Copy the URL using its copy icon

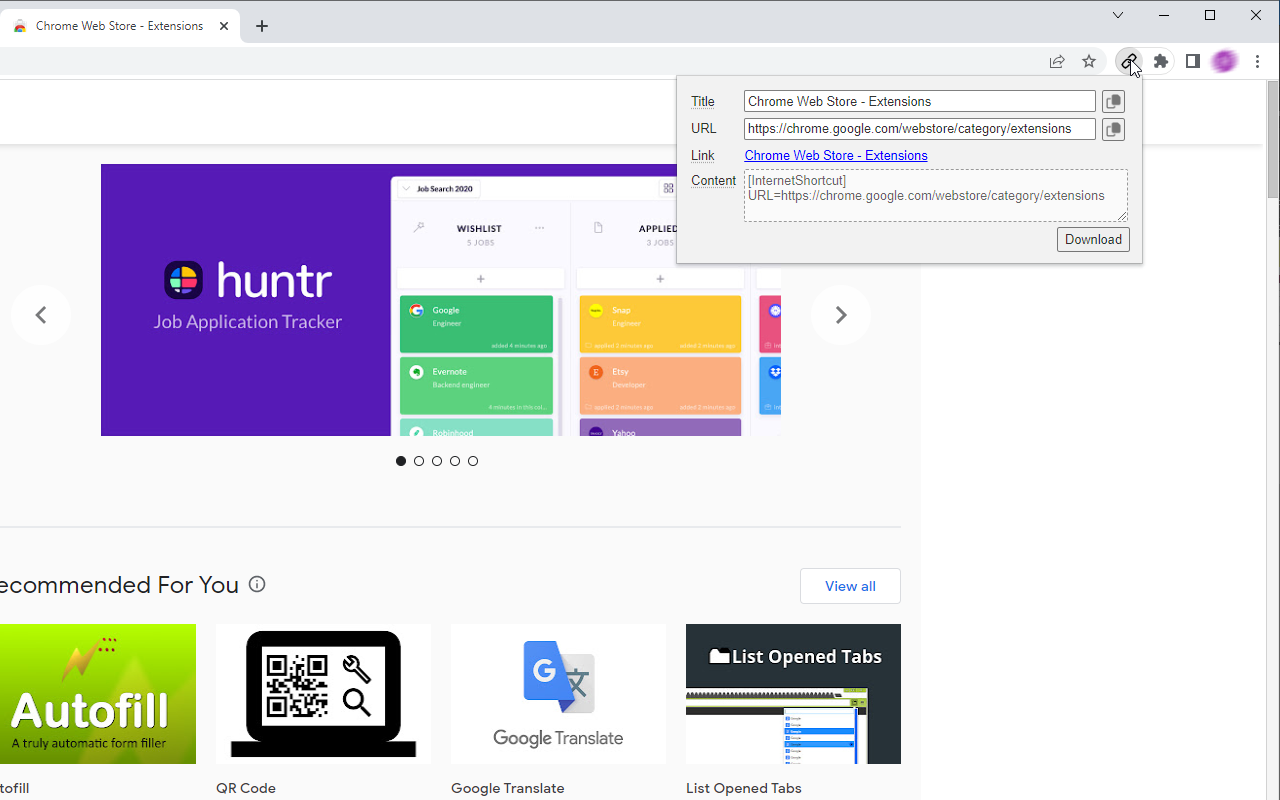(1113, 129)
